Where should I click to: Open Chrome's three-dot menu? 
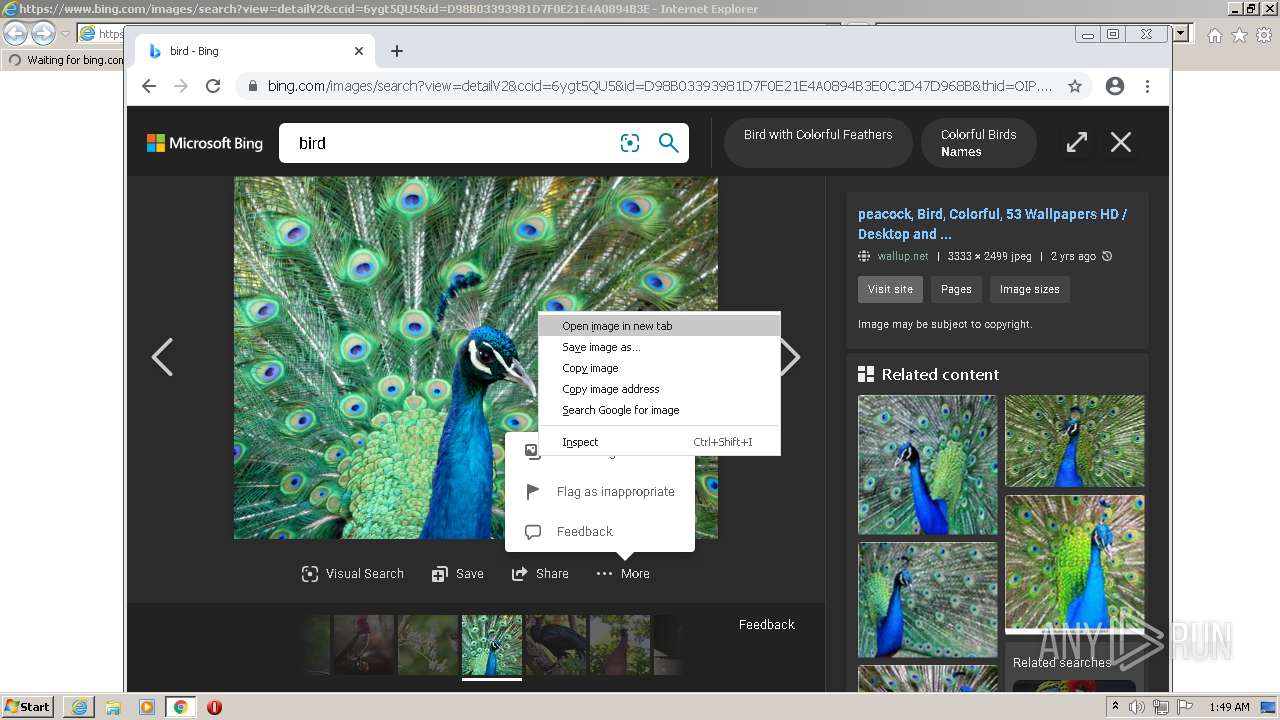(1148, 86)
